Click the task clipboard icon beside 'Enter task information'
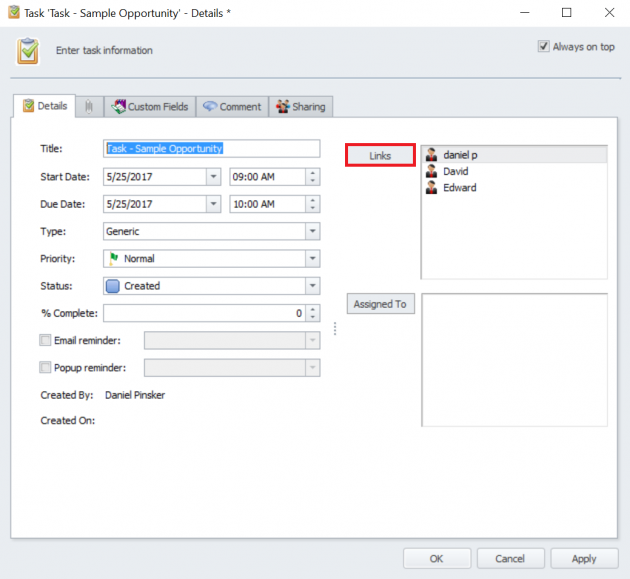This screenshot has width=630, height=579. [28, 51]
